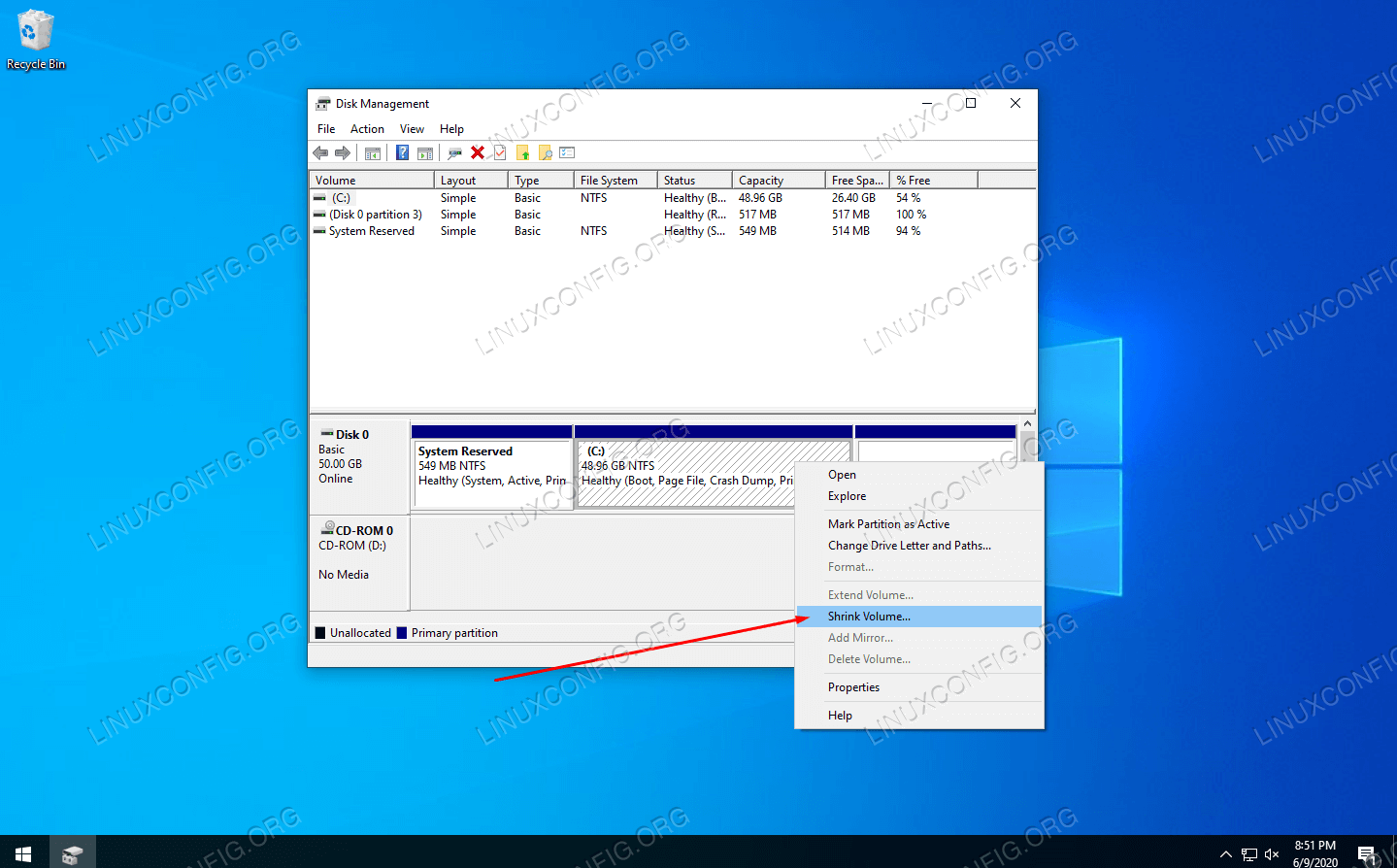Select Mark Partition as Active
This screenshot has width=1397, height=868.
(918, 524)
